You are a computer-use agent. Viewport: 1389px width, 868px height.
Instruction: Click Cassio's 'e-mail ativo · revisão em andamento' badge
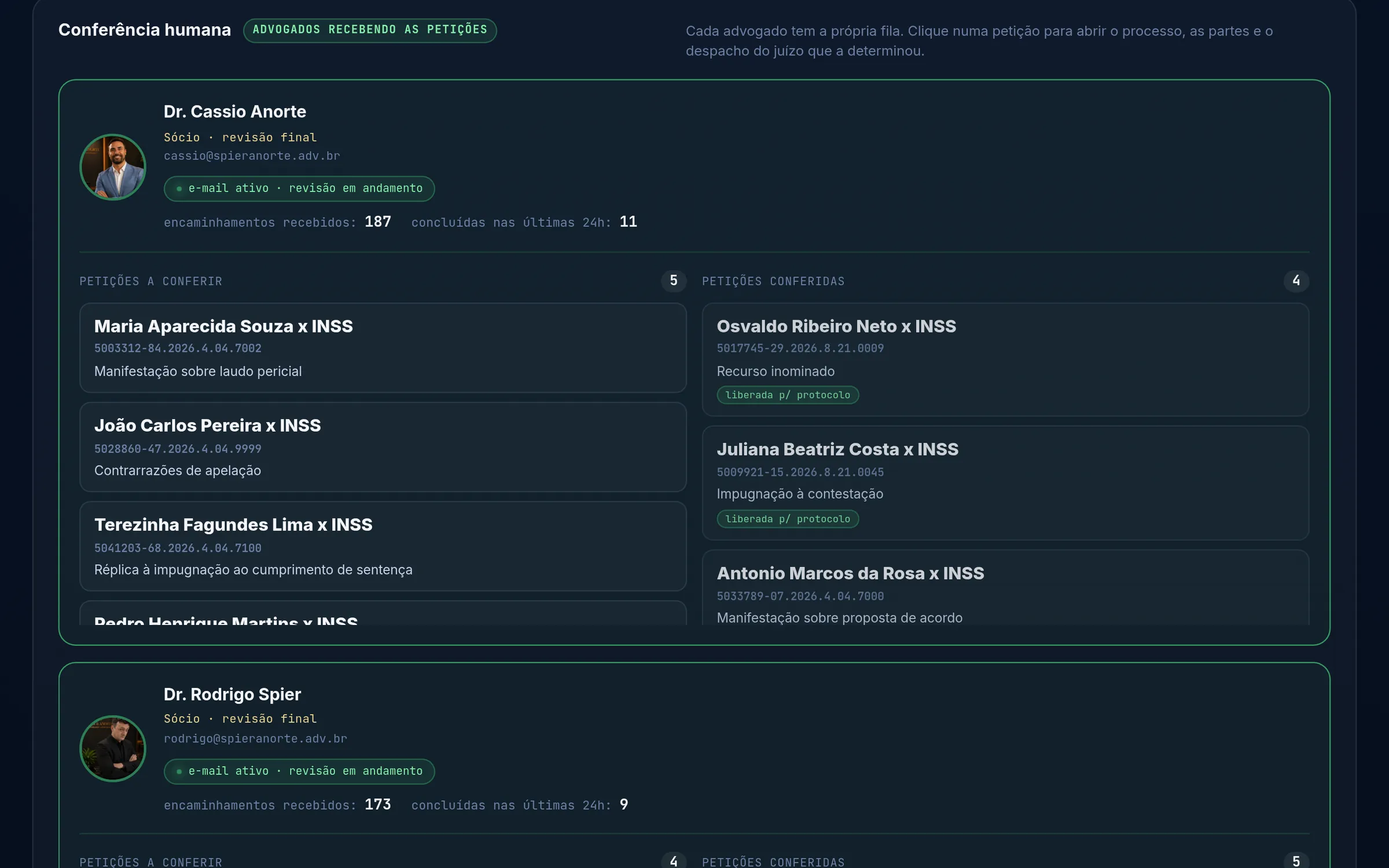pos(299,189)
